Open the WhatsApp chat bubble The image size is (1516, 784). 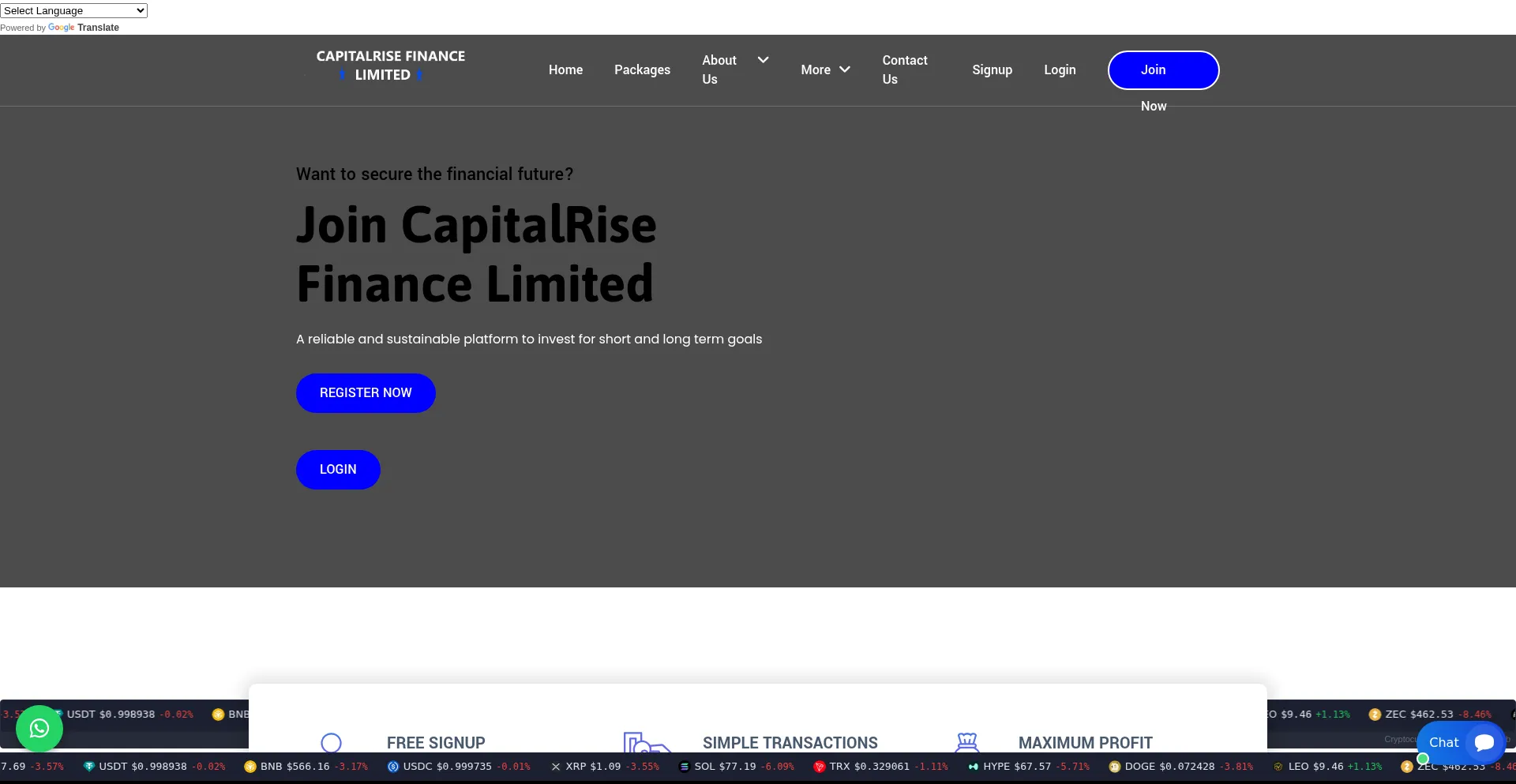point(39,728)
